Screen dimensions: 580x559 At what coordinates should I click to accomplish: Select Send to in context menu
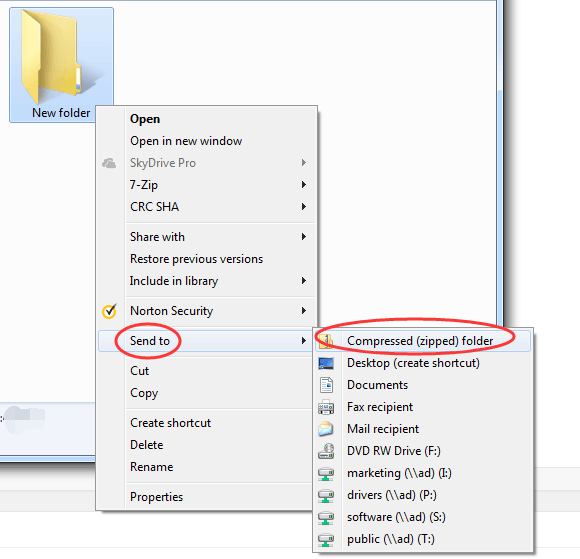click(x=206, y=341)
